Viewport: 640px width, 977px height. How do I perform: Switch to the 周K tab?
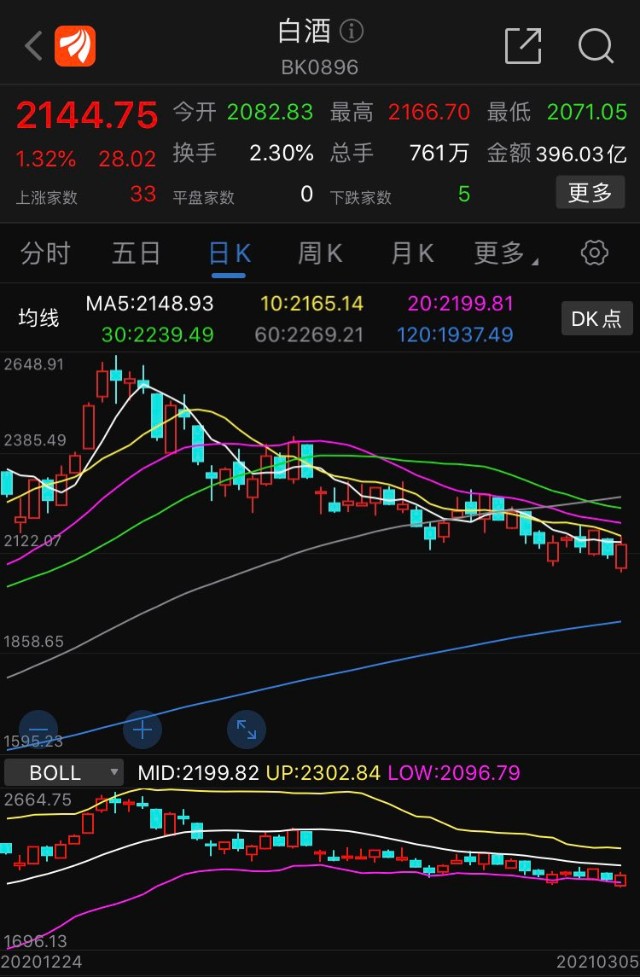[320, 254]
